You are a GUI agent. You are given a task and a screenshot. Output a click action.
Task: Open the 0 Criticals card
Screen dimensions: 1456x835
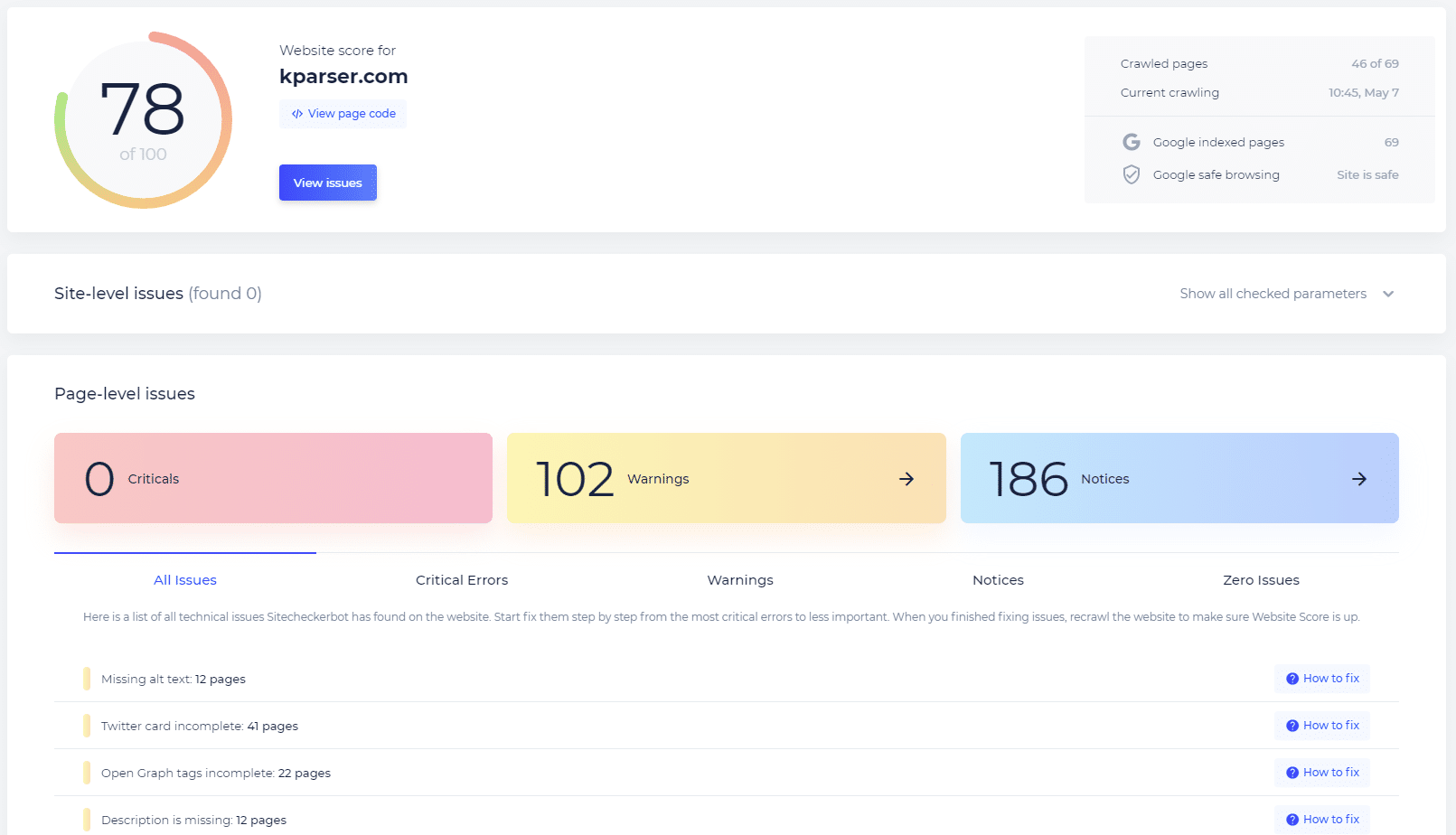tap(273, 478)
